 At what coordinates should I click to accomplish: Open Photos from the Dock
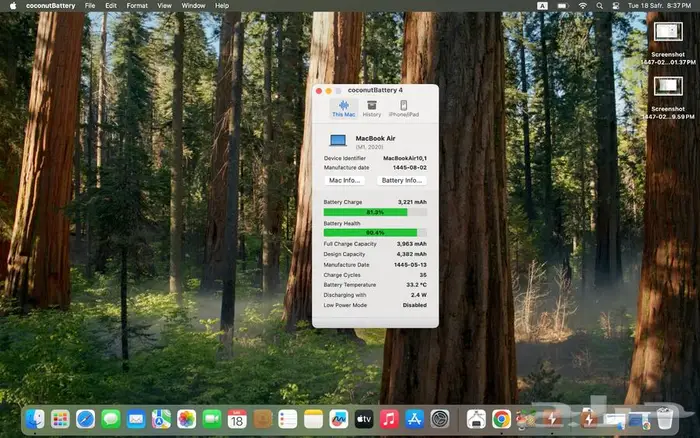point(187,419)
